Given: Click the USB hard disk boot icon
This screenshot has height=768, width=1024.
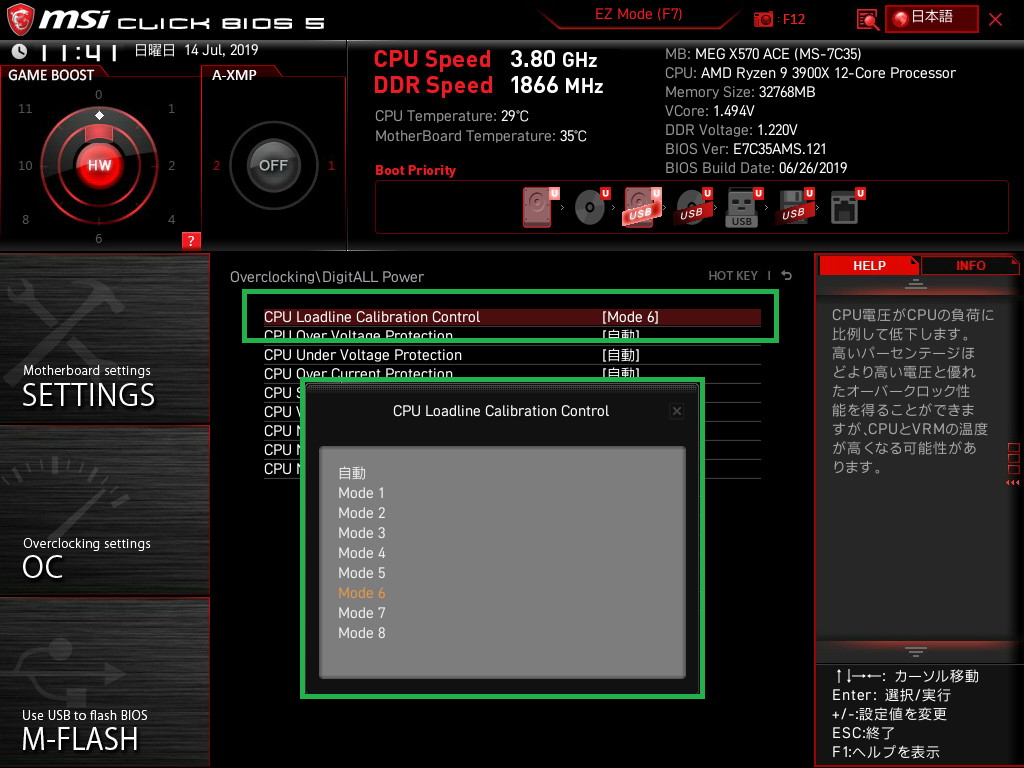Looking at the screenshot, I should (x=641, y=207).
